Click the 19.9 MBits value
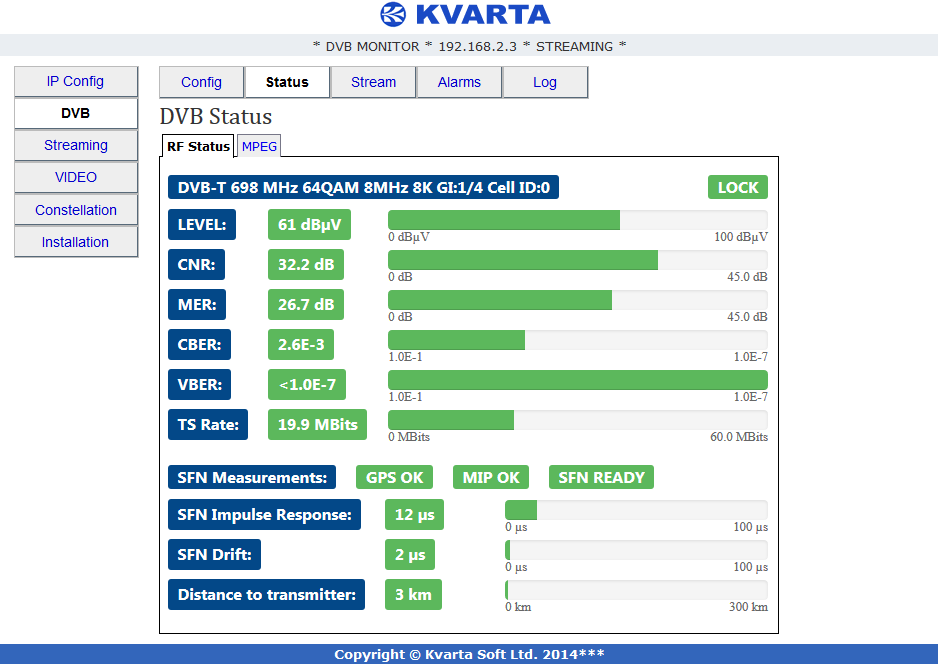The image size is (938, 664). 317,425
